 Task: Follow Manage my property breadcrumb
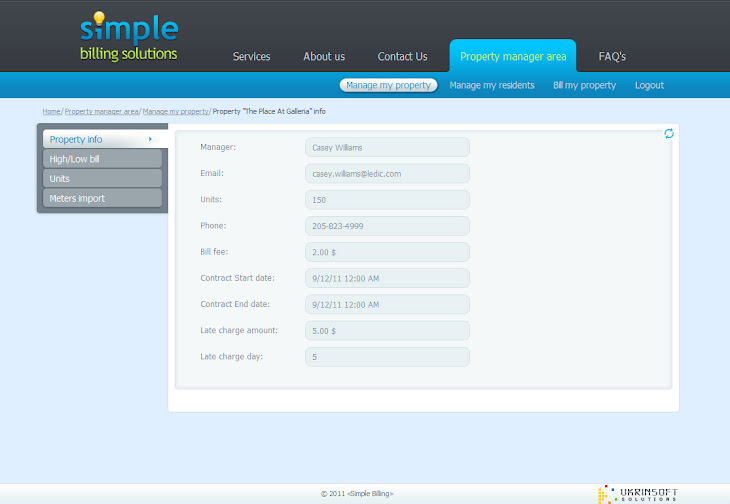point(176,111)
